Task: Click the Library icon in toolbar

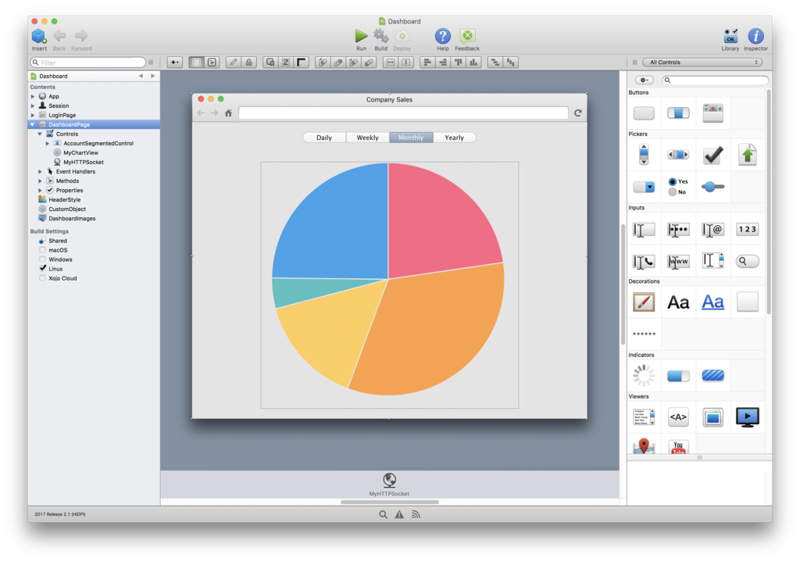Action: [x=730, y=36]
